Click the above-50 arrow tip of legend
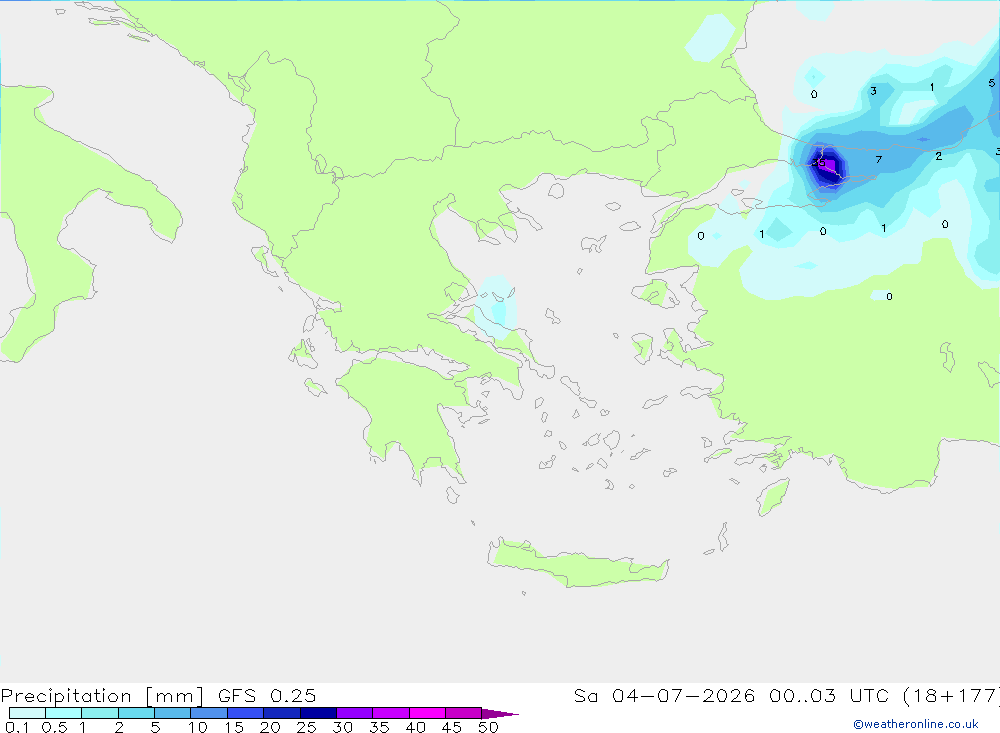Image resolution: width=1000 pixels, height=733 pixels. 500,713
